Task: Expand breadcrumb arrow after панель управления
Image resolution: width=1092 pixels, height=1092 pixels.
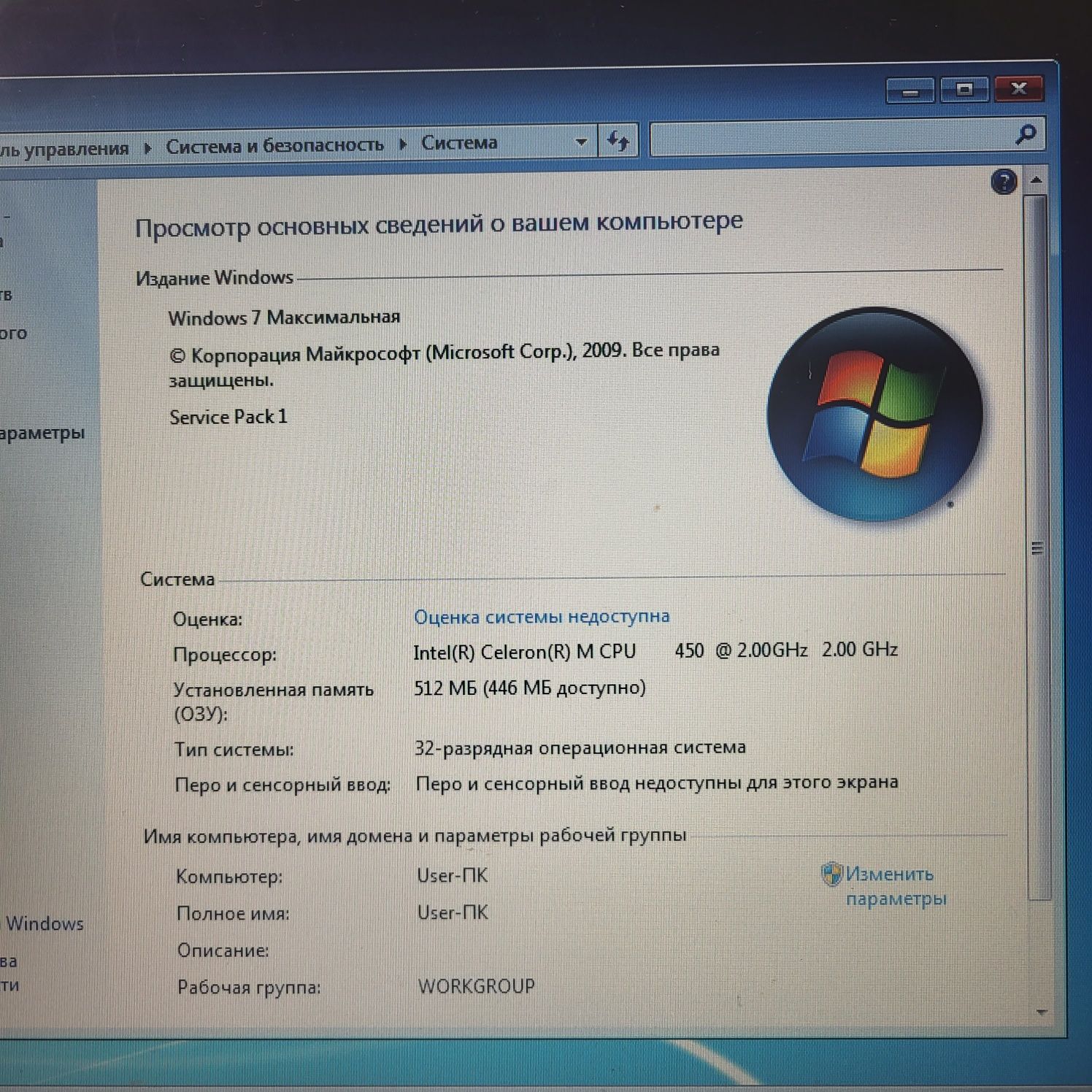Action: point(147,148)
